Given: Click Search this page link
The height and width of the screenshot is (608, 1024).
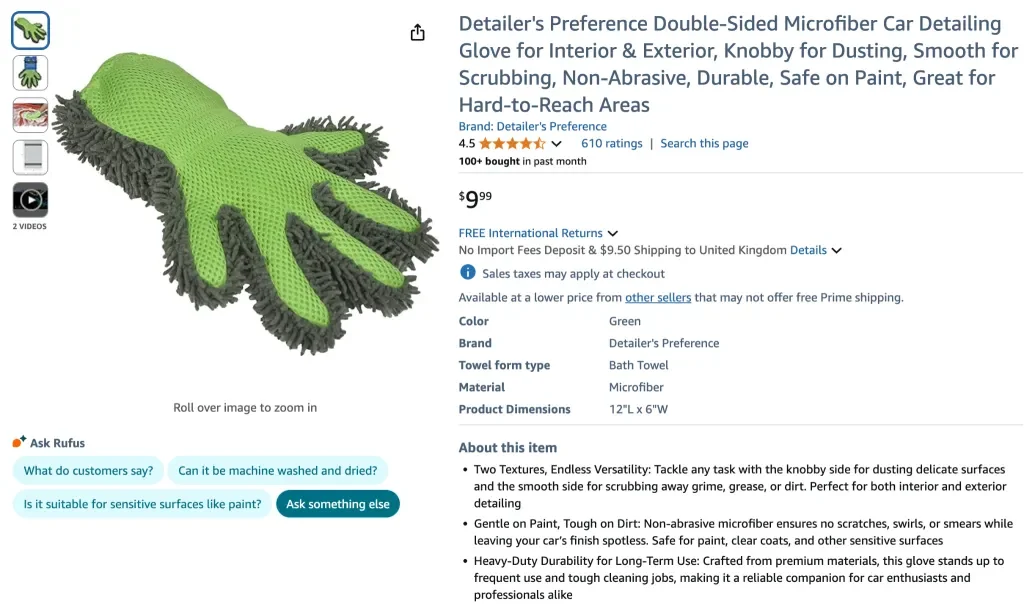Looking at the screenshot, I should point(704,143).
